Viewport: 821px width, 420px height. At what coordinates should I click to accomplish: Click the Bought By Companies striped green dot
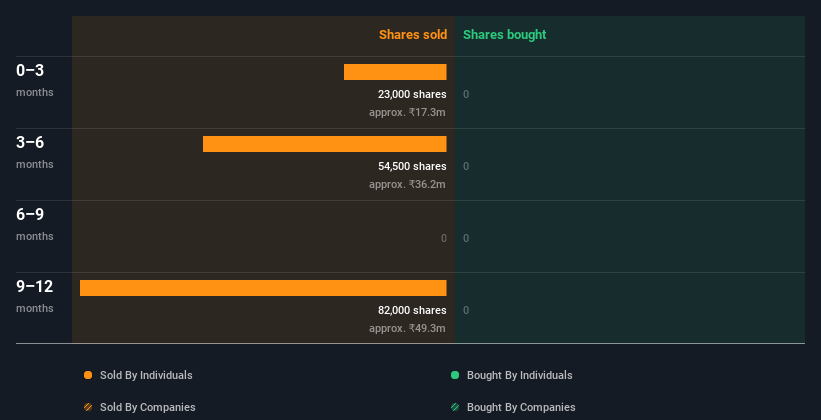click(x=455, y=407)
